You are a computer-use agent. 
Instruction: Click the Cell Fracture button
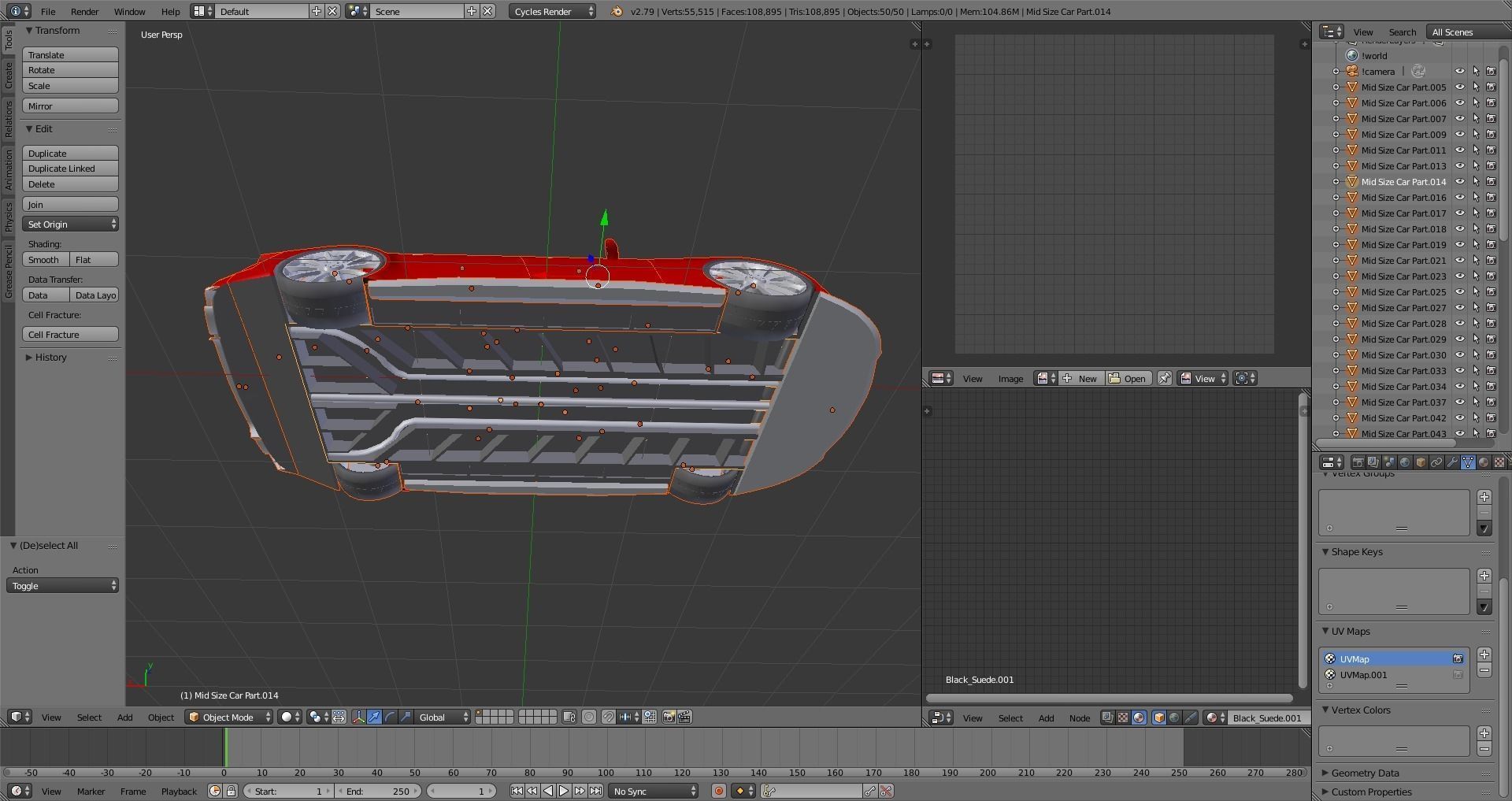click(x=71, y=335)
